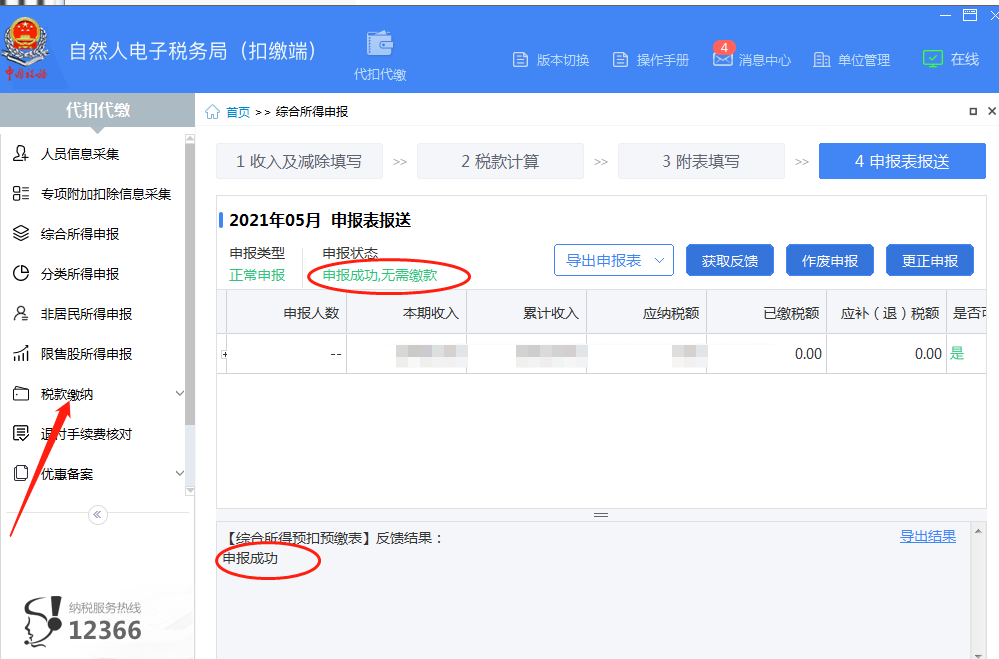
Task: Click the 12366 hotline headset icon
Action: [x=43, y=621]
